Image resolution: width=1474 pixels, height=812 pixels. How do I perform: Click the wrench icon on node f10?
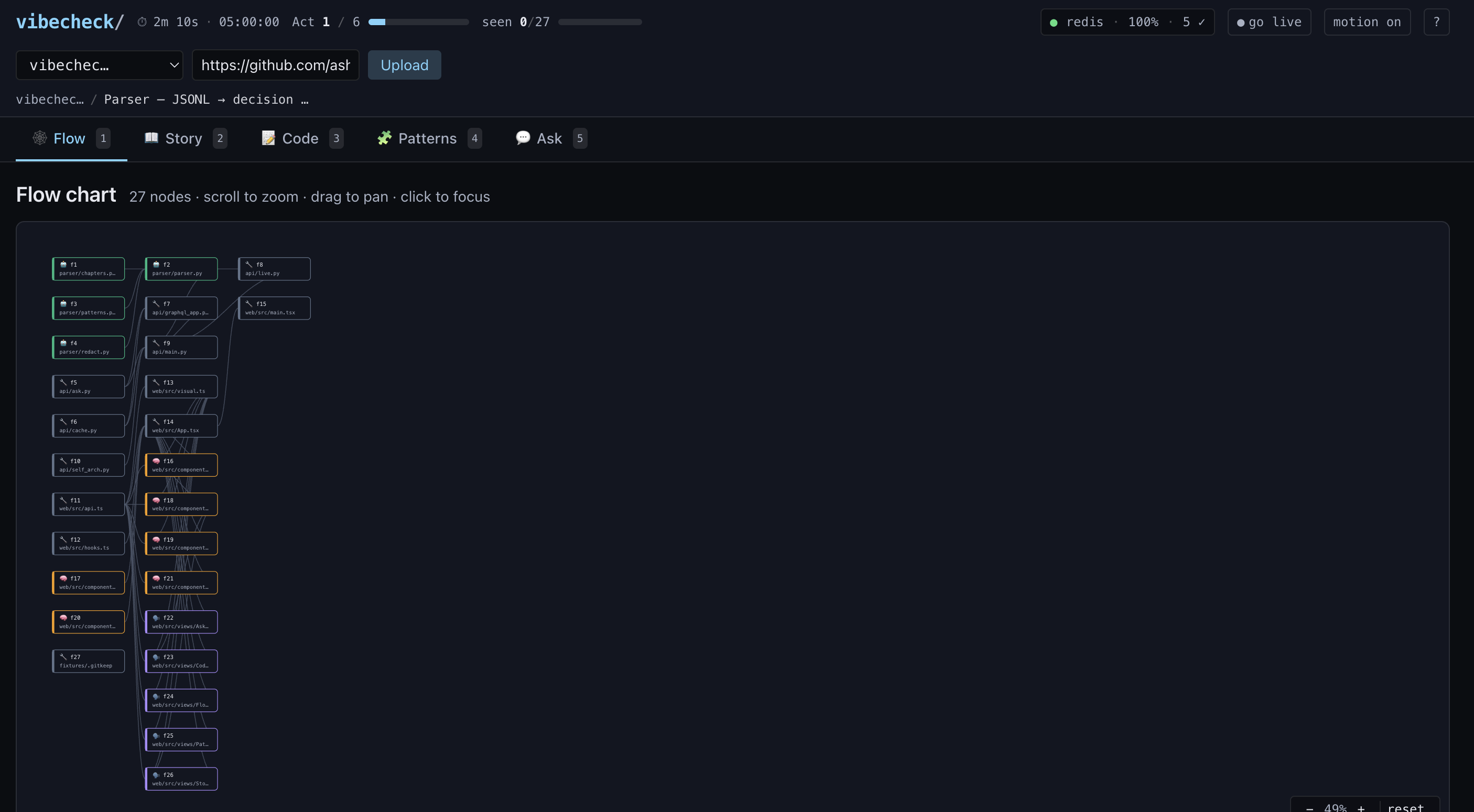tap(63, 461)
